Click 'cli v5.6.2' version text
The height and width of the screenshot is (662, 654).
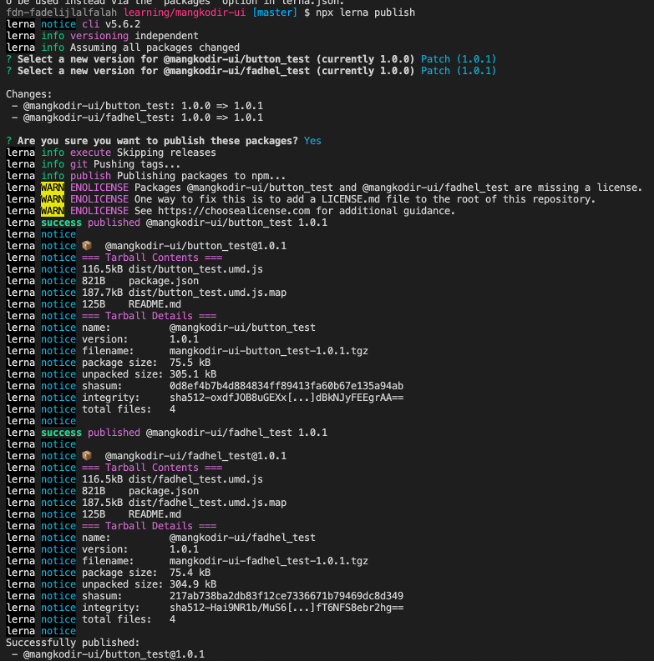pos(111,24)
